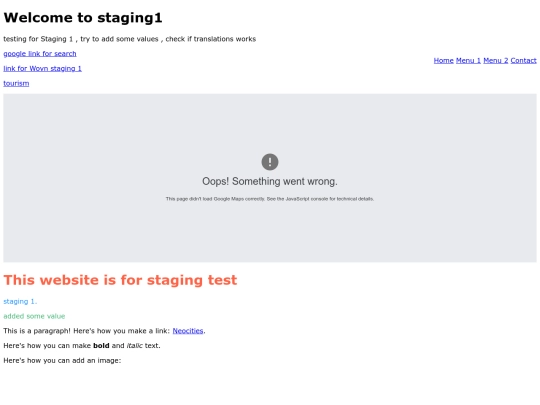Screen dimensions: 540x405
Task: Click the gray map placeholder area
Action: 270,234
